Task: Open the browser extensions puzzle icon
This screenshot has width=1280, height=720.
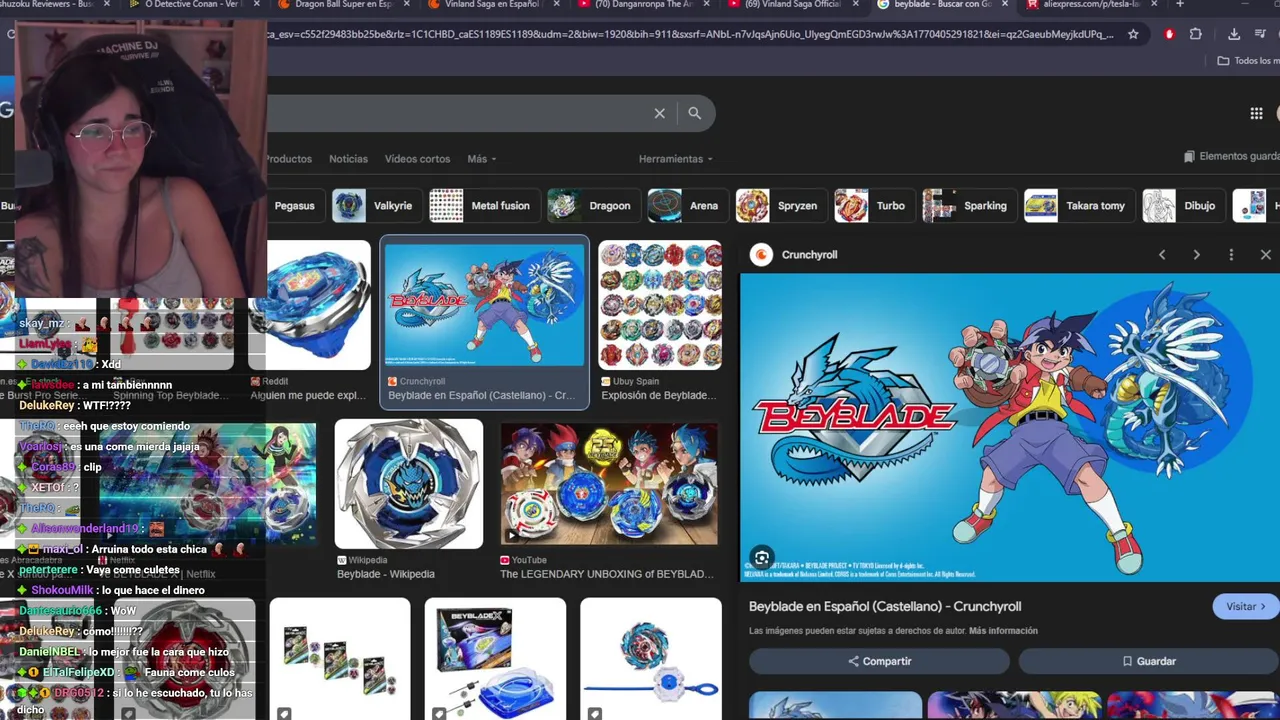Action: [1195, 34]
